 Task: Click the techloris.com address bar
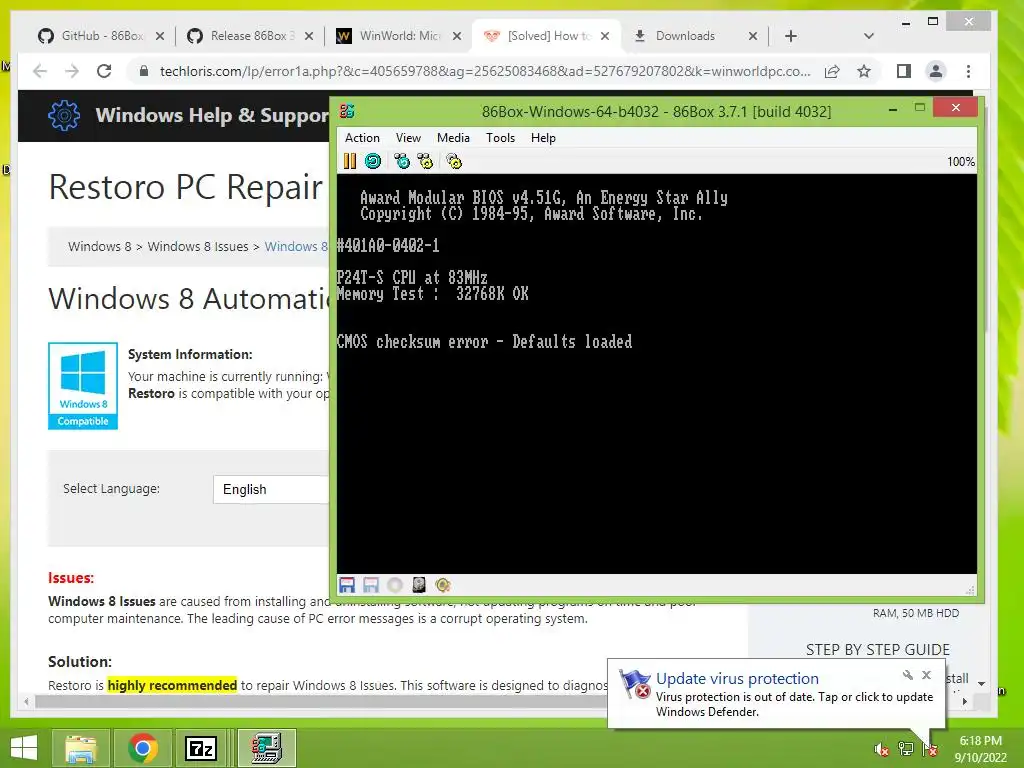[x=485, y=71]
